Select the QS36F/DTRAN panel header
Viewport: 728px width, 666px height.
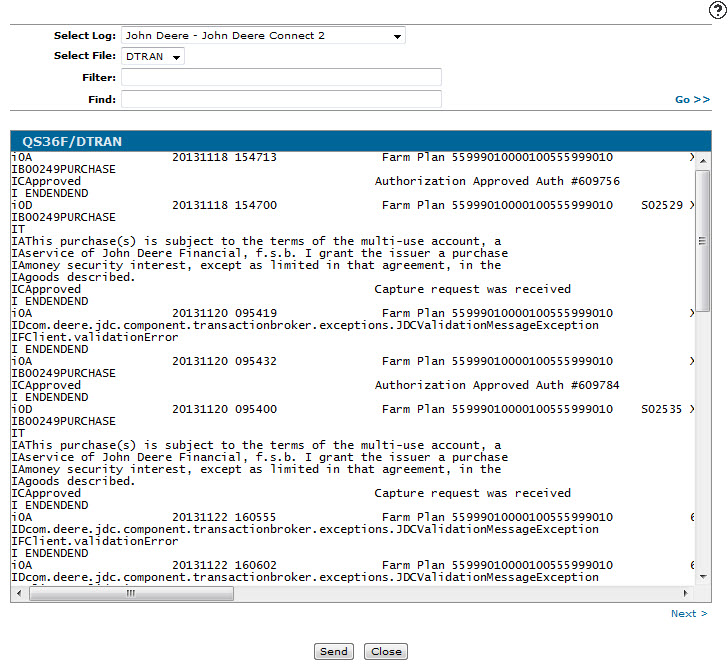361,142
